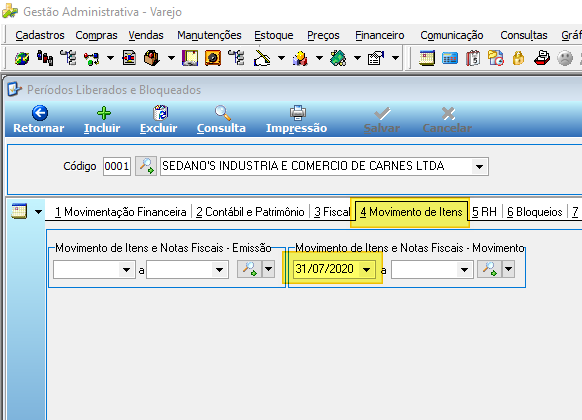Screen dimensions: 582x420
Task: Switch to the 2 Contábil e Patrimônio tab
Action: tap(250, 212)
